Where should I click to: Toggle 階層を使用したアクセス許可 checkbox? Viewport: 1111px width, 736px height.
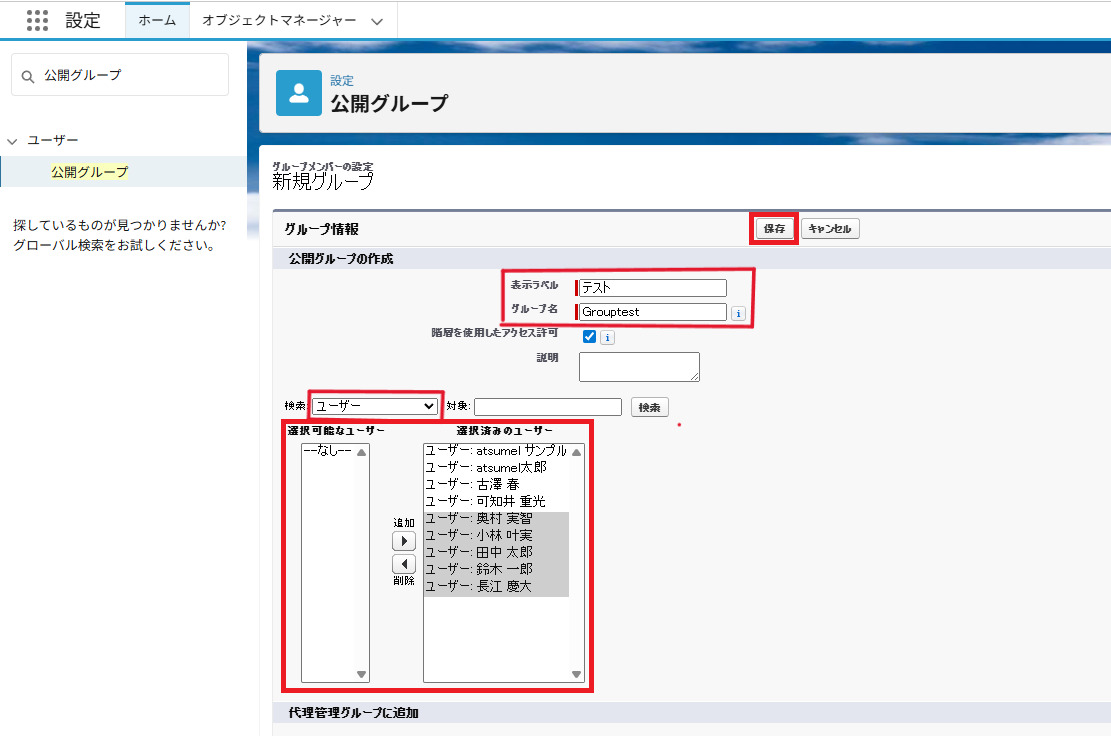click(589, 337)
